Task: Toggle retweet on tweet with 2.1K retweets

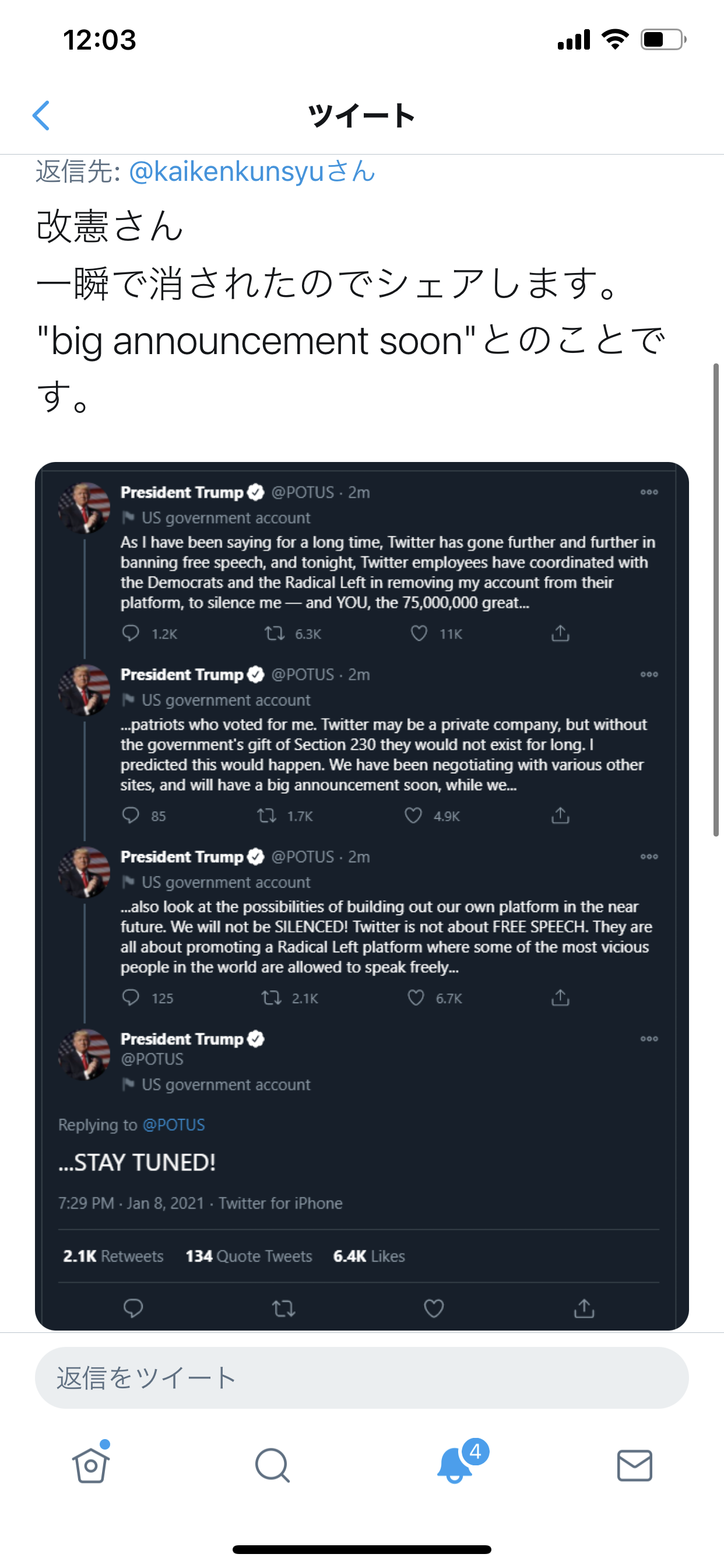Action: (270, 998)
